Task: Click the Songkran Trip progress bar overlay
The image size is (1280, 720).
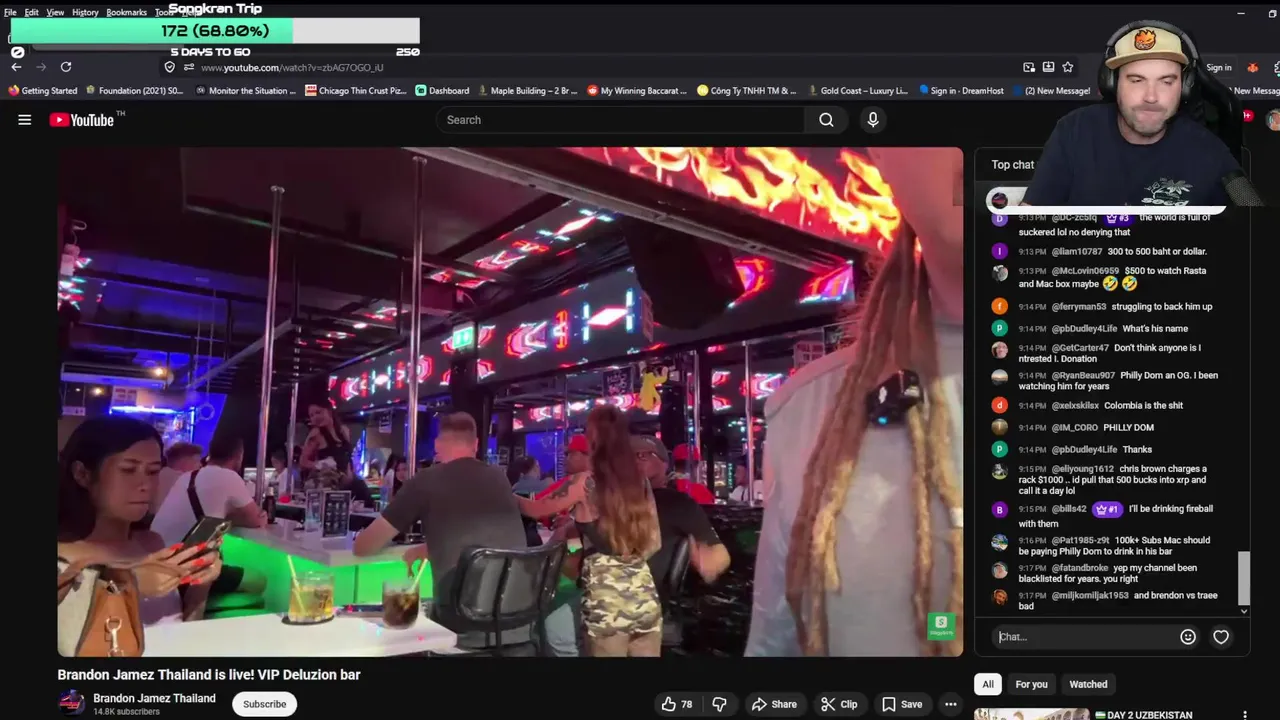Action: point(214,31)
